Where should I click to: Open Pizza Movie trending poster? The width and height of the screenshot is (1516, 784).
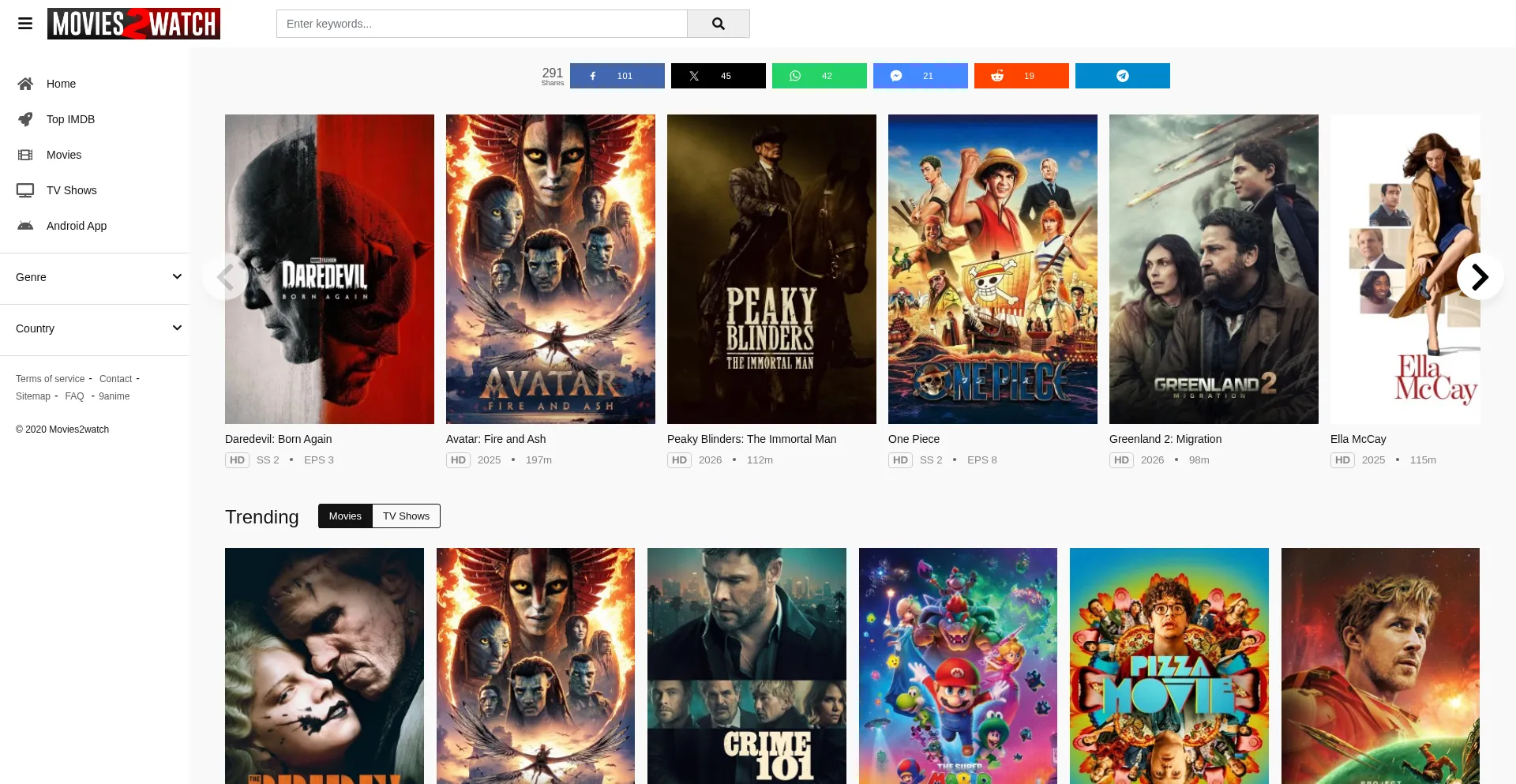pos(1169,666)
